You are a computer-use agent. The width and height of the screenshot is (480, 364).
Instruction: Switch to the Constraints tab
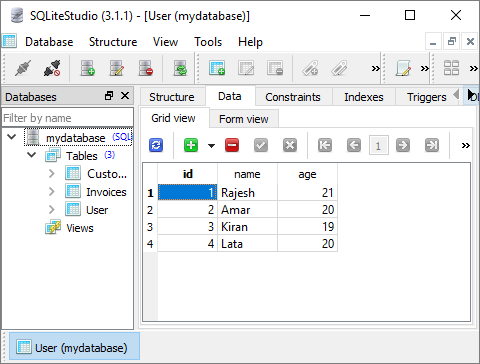coord(293,97)
